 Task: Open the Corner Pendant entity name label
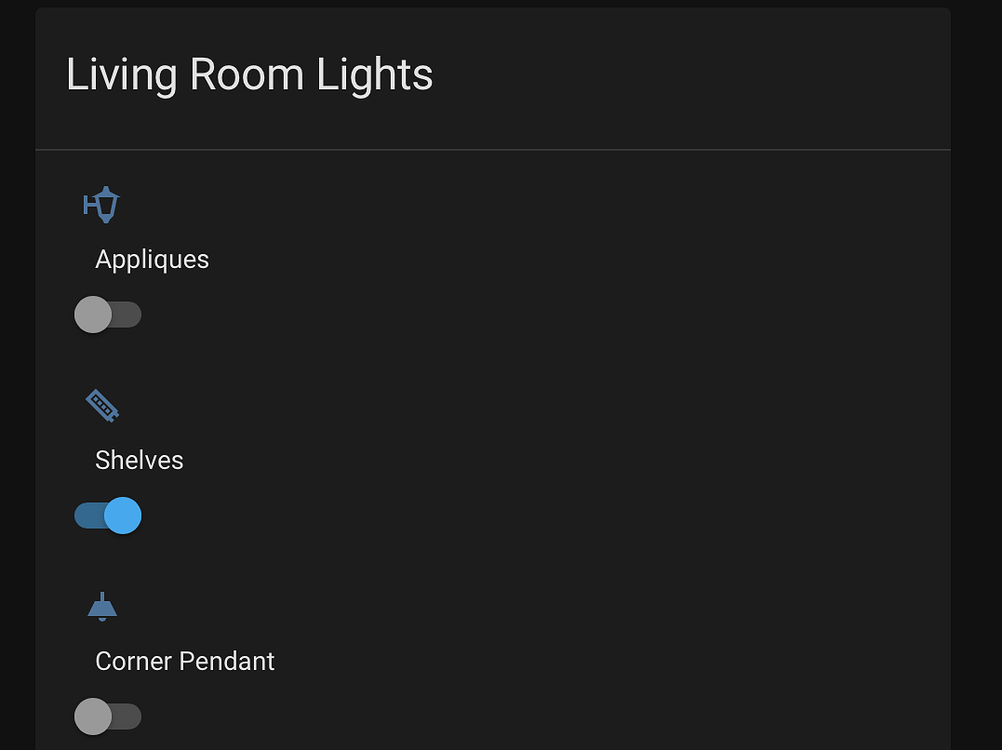tap(185, 662)
